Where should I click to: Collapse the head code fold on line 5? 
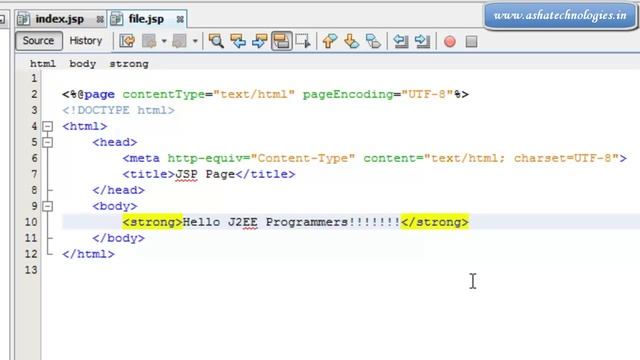point(47,142)
